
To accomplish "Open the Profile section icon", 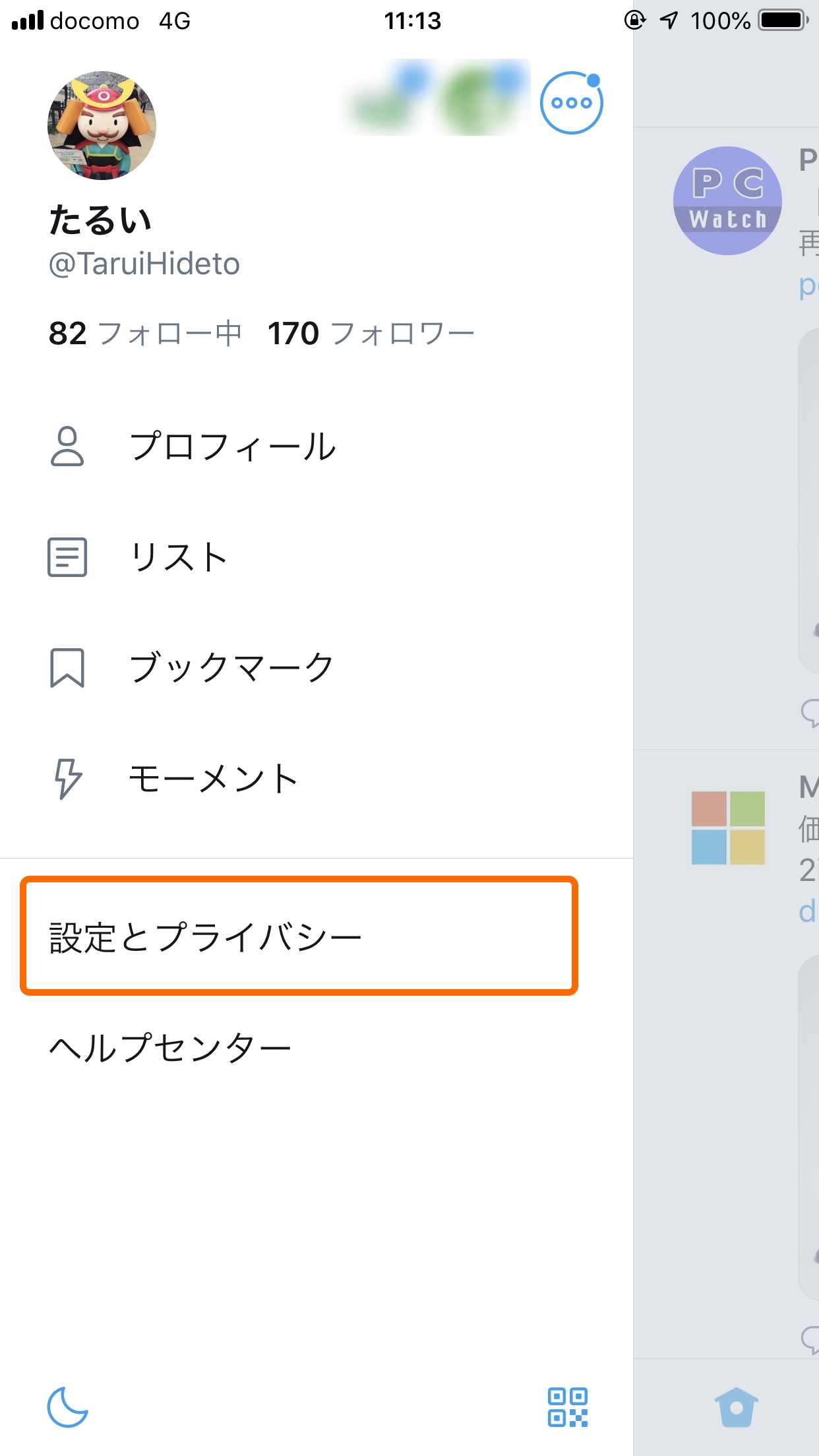I will (67, 446).
